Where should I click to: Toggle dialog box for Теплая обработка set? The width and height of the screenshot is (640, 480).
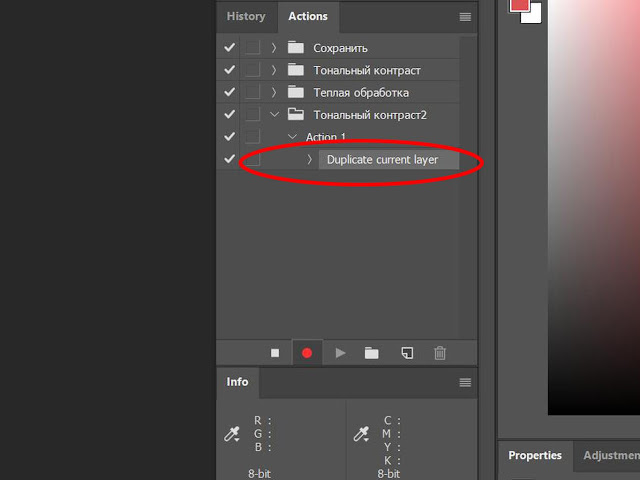pyautogui.click(x=253, y=92)
